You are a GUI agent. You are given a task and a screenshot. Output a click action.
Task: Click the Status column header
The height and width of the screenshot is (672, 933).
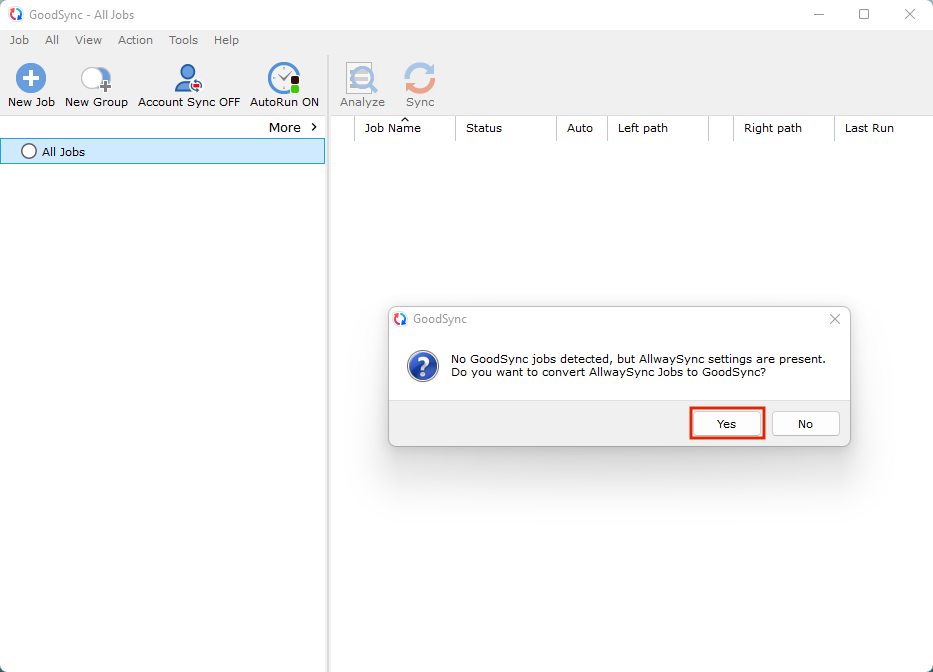pyautogui.click(x=484, y=128)
